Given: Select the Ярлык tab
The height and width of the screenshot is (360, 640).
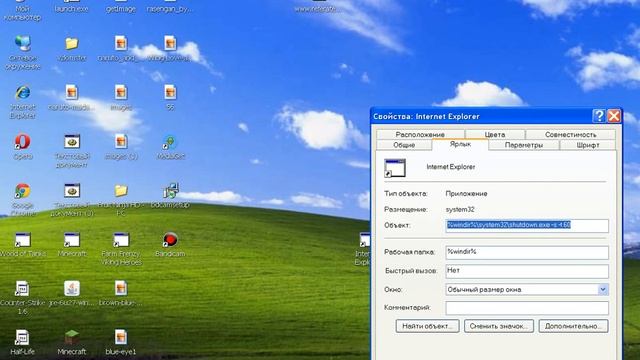Looking at the screenshot, I should tap(460, 144).
